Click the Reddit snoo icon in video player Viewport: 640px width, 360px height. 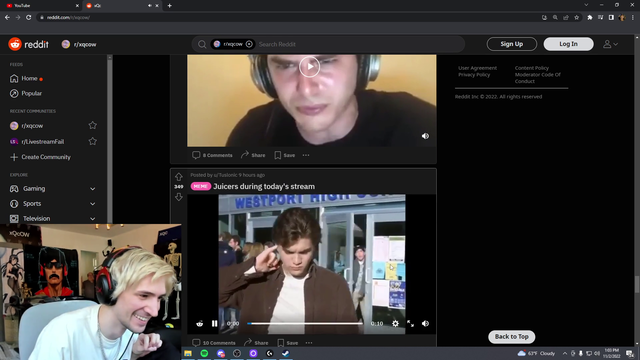click(x=200, y=323)
